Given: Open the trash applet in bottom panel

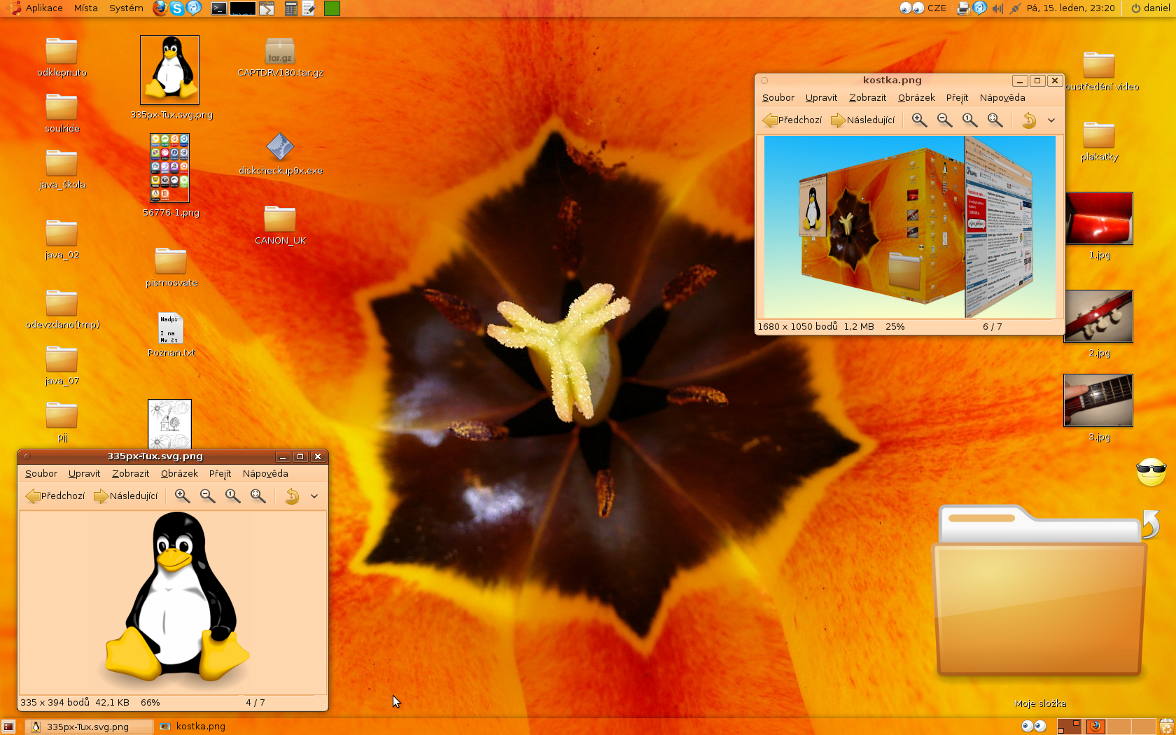Looking at the screenshot, I should (x=1165, y=726).
